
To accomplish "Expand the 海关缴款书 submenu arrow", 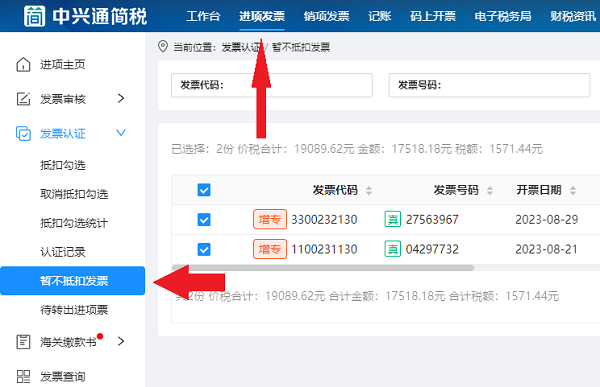I will pyautogui.click(x=121, y=341).
